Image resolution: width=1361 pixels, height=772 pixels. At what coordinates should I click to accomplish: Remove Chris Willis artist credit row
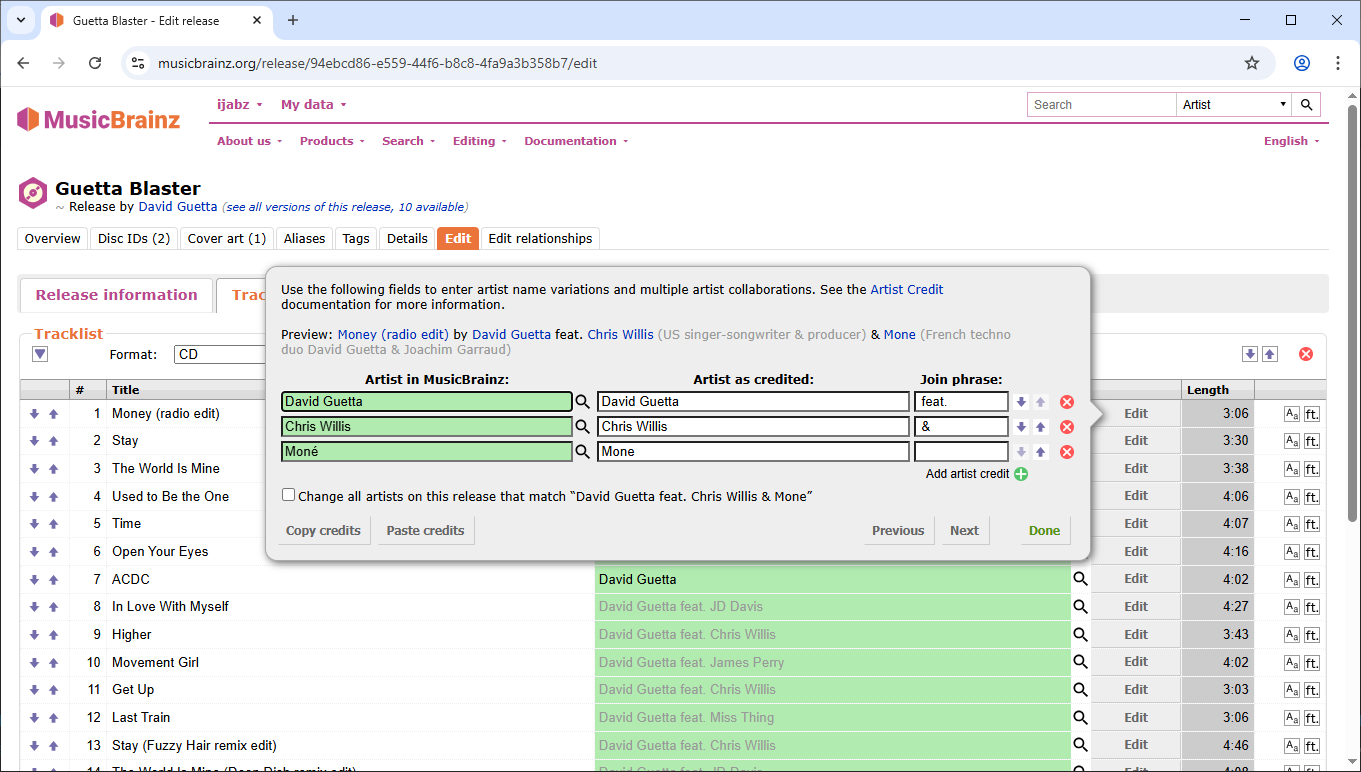pyautogui.click(x=1067, y=427)
